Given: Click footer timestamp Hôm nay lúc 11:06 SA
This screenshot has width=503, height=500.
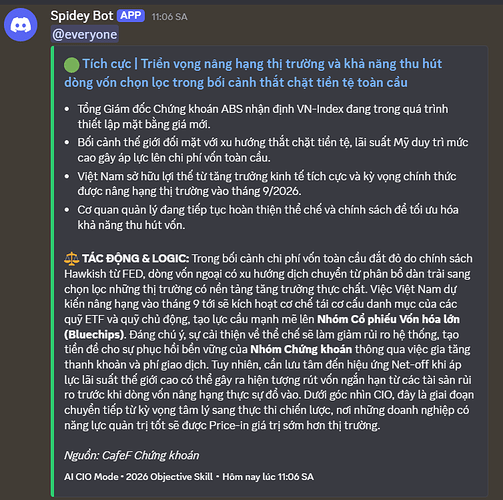Looking at the screenshot, I should pos(268,477).
